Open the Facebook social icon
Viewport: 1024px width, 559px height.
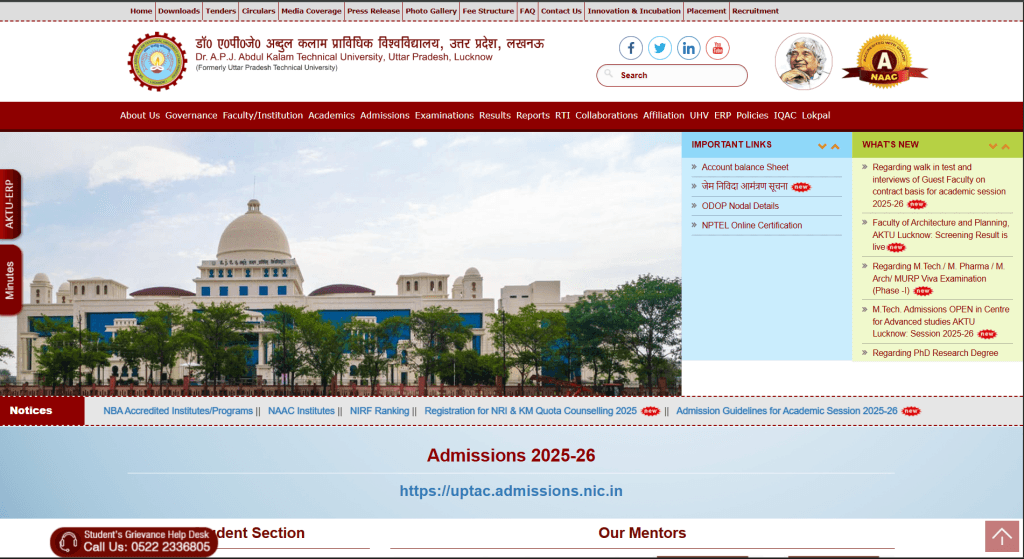point(631,48)
